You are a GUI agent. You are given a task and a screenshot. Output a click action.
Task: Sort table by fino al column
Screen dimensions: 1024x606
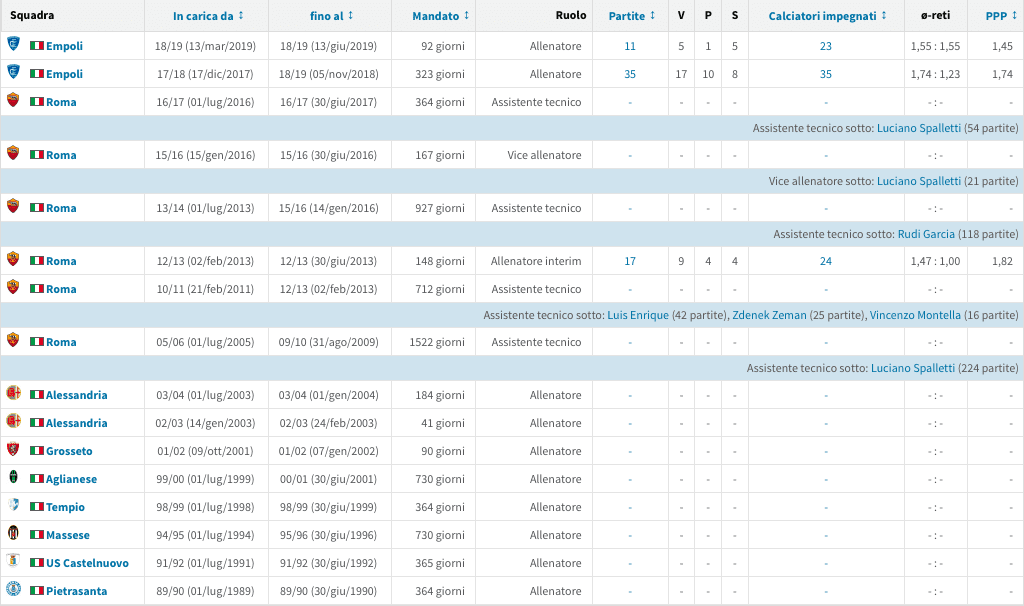[331, 16]
